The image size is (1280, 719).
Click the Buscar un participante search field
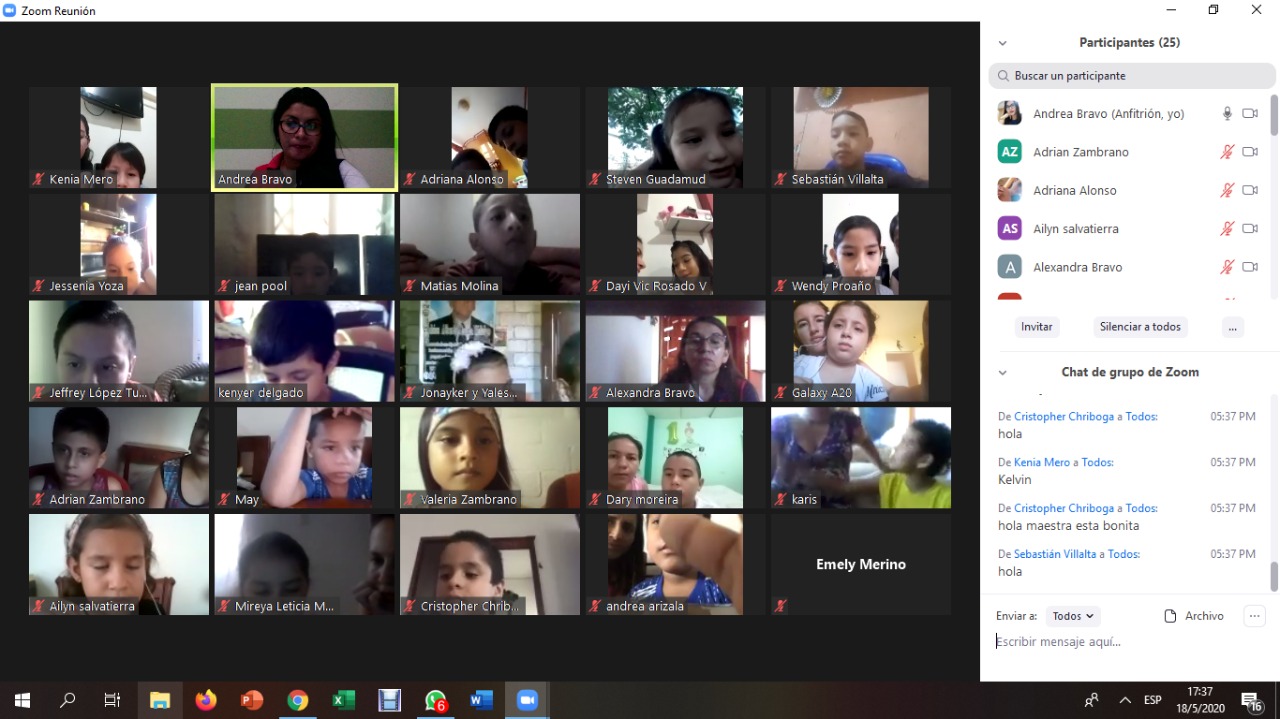tap(1132, 76)
